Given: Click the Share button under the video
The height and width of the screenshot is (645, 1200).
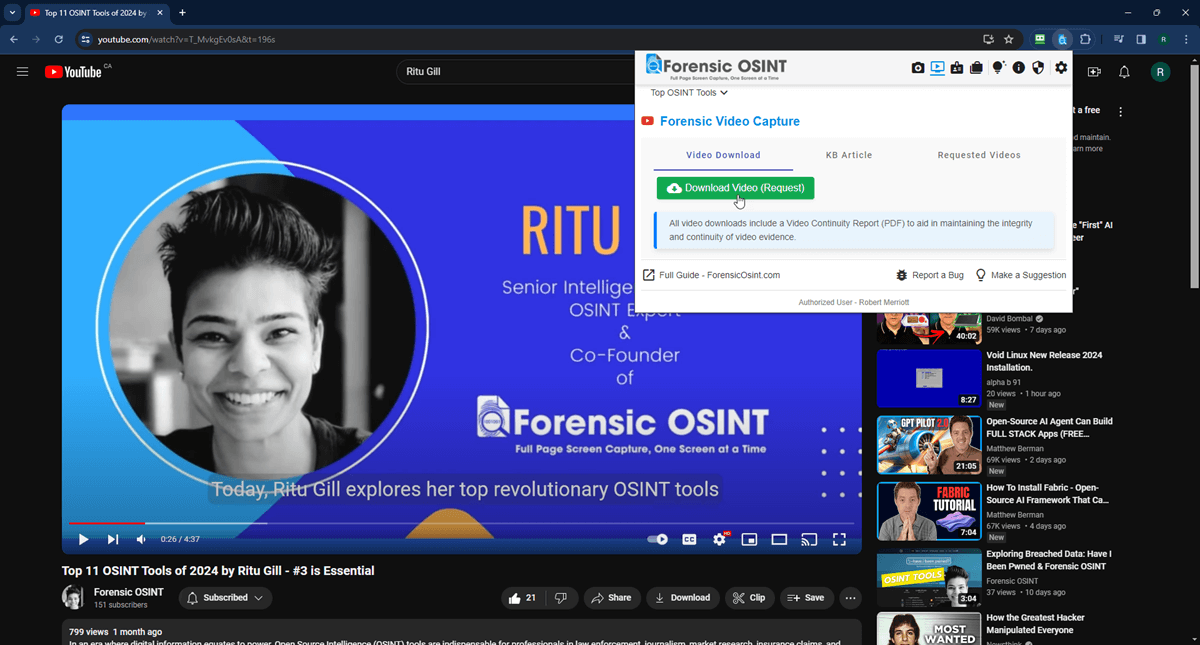Looking at the screenshot, I should click(x=611, y=598).
